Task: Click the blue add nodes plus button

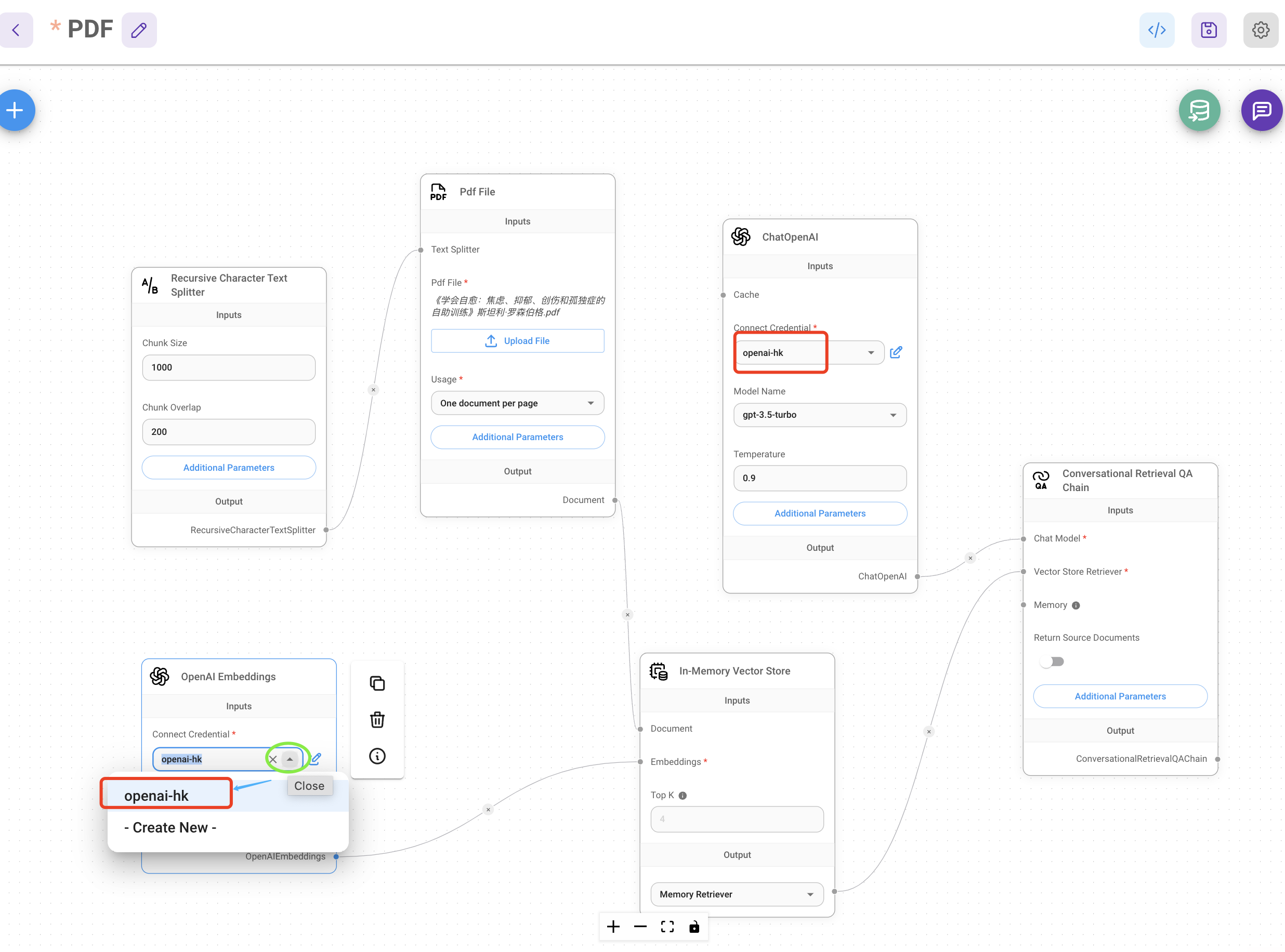Action: tap(15, 110)
